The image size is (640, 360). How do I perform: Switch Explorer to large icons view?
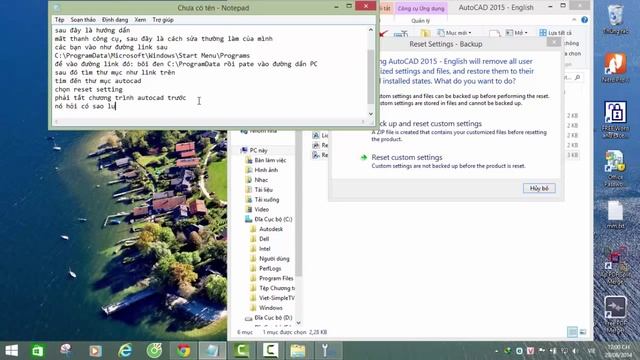point(583,332)
